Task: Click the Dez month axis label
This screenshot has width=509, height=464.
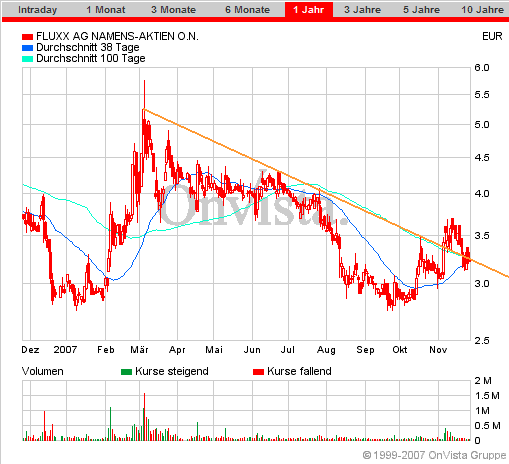Action: 30,350
